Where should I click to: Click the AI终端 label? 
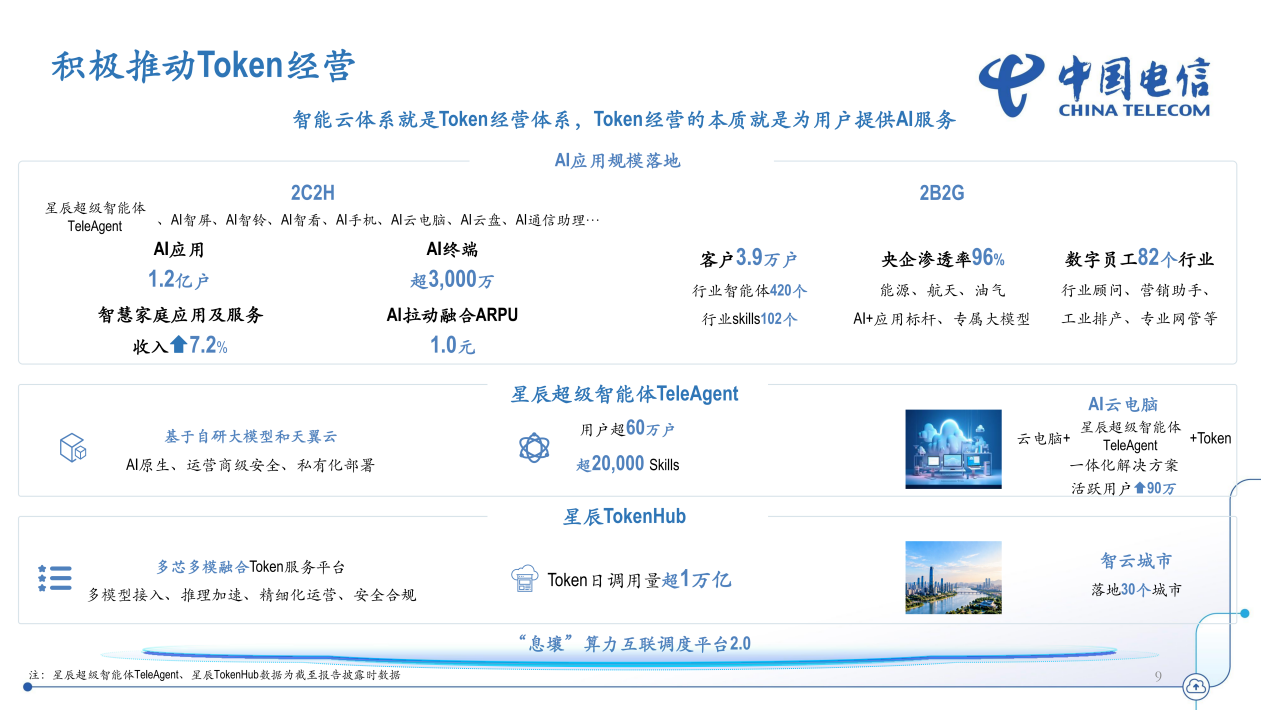pos(452,250)
